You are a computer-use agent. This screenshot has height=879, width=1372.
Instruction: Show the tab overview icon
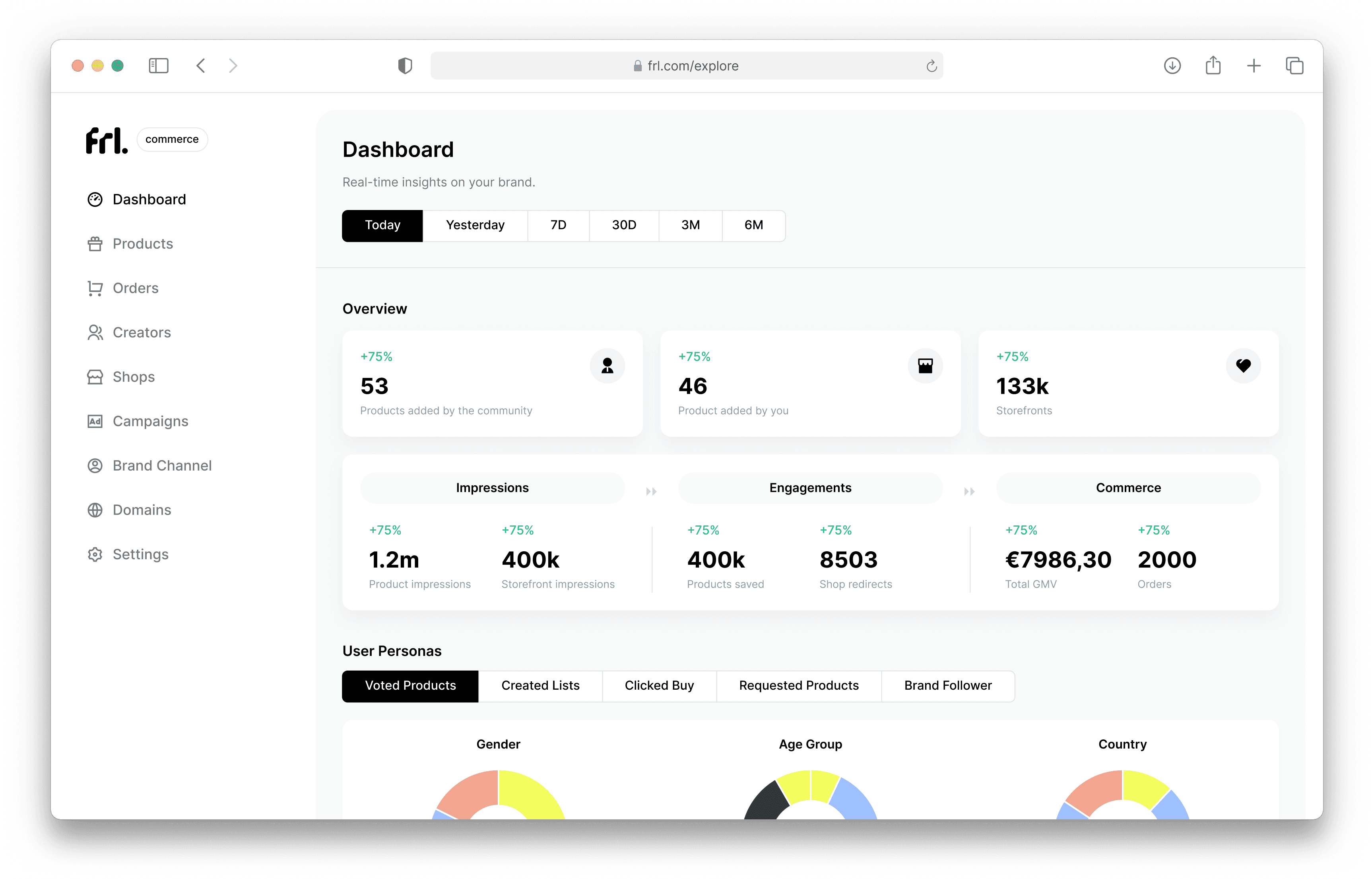[1294, 66]
